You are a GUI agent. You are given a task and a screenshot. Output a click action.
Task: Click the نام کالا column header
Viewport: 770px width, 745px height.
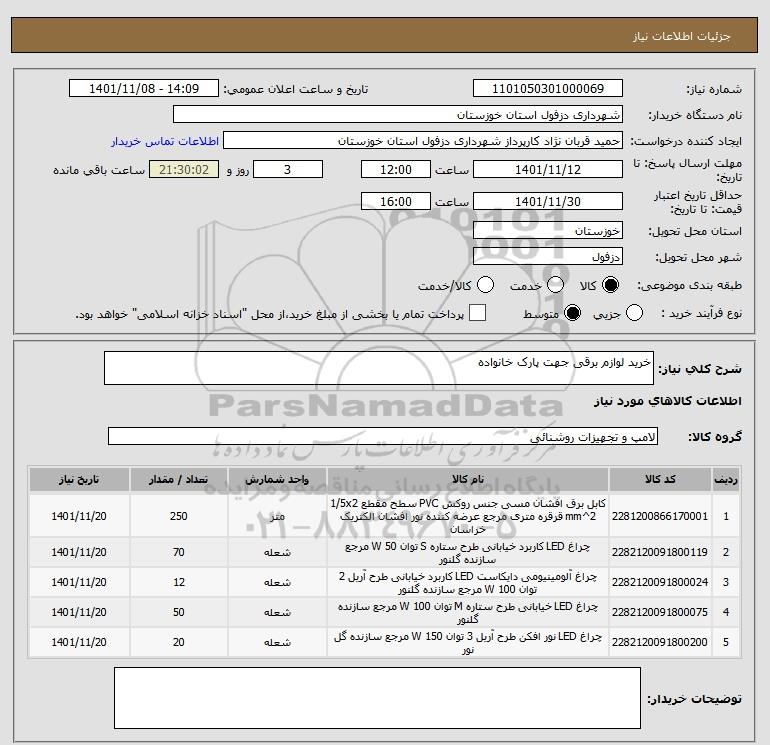click(x=468, y=479)
